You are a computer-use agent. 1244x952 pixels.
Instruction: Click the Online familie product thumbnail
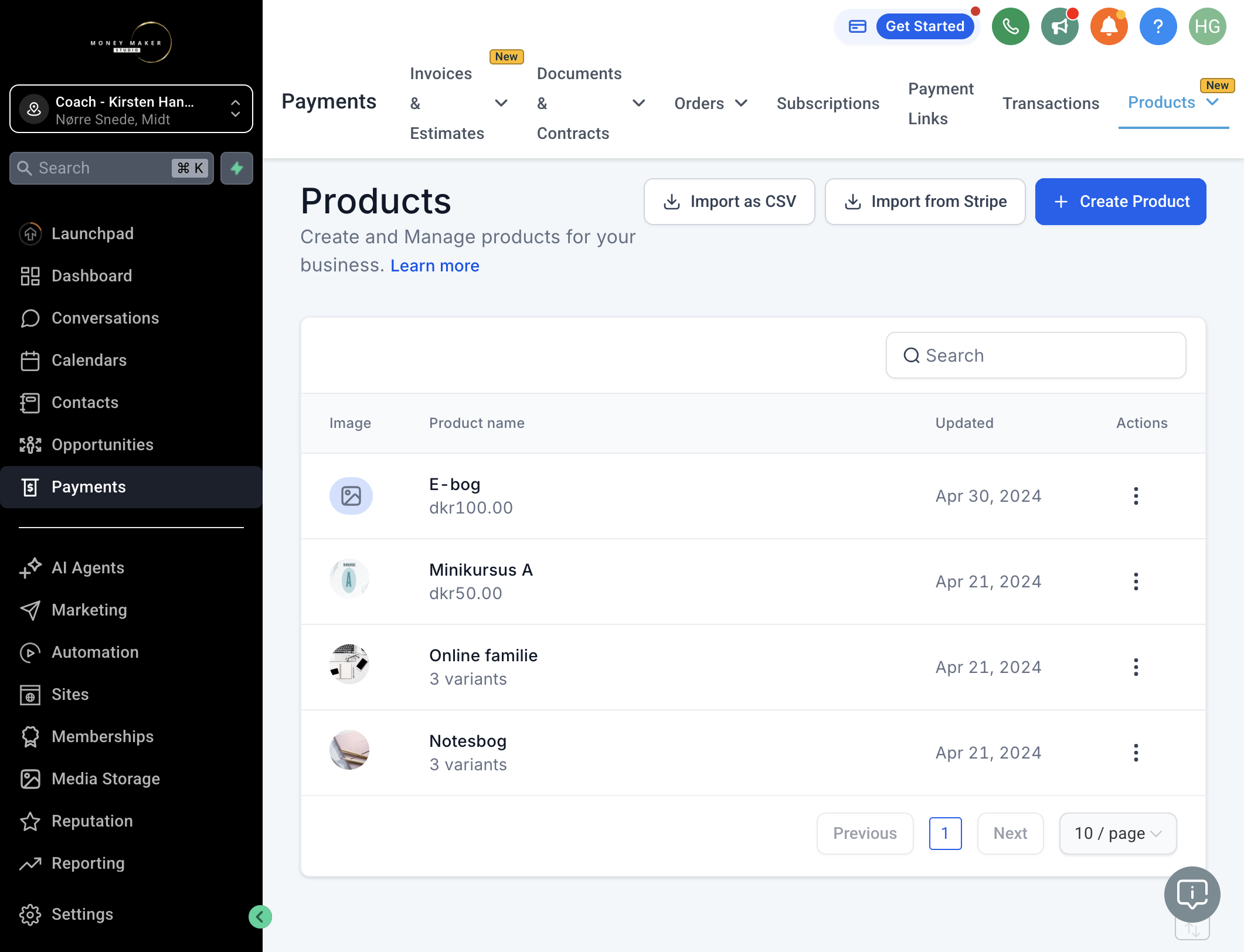pyautogui.click(x=349, y=664)
